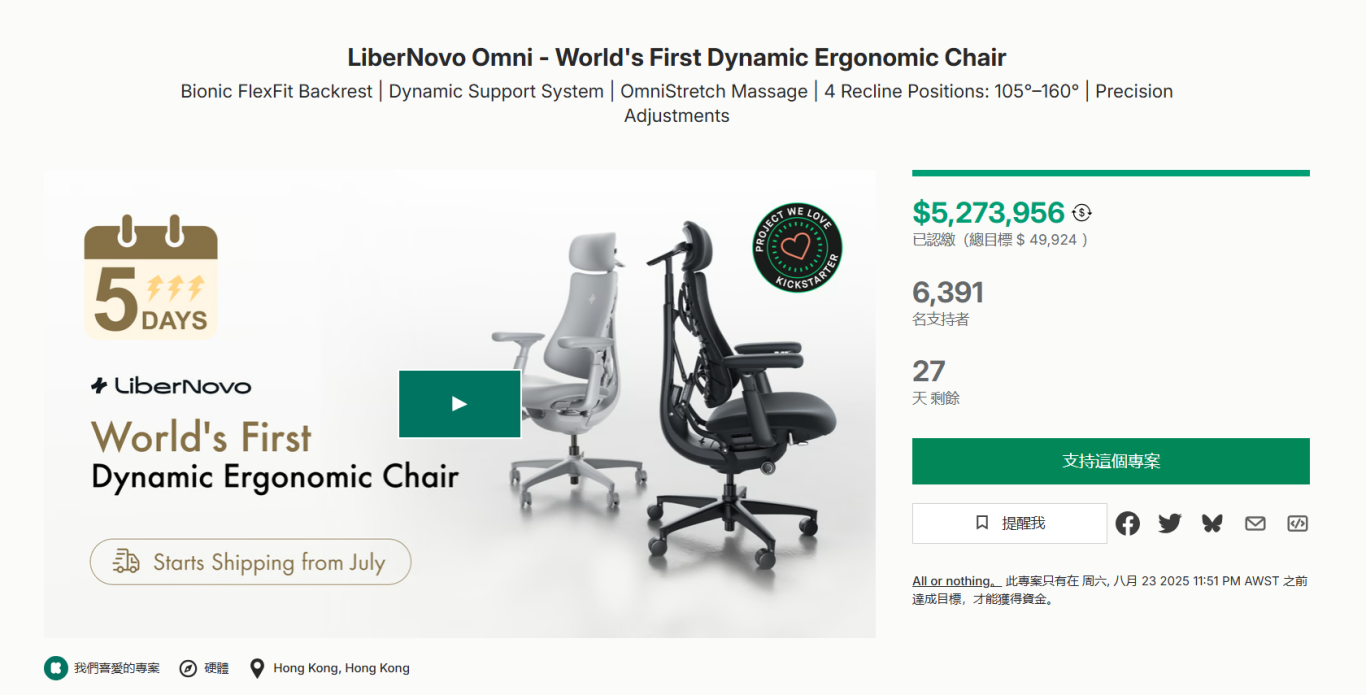Open the Hong Kong, Hong Kong location link

pos(341,668)
